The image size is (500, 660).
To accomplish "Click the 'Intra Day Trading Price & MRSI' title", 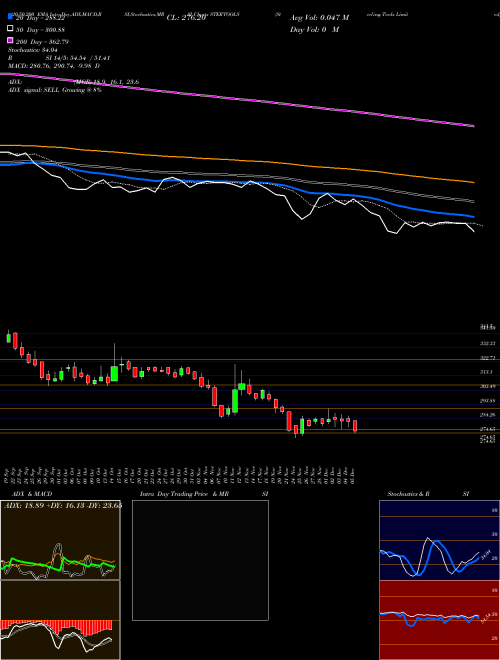I will click(204, 494).
